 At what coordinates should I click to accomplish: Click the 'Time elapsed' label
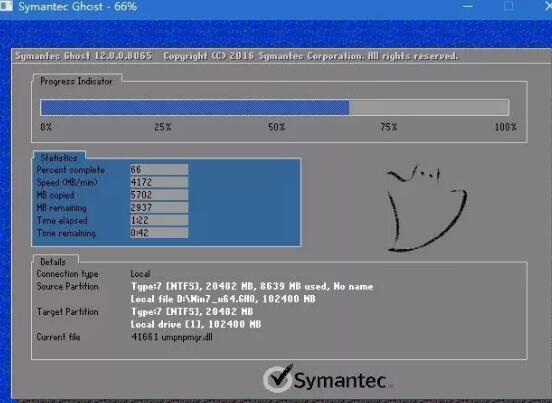coord(62,221)
